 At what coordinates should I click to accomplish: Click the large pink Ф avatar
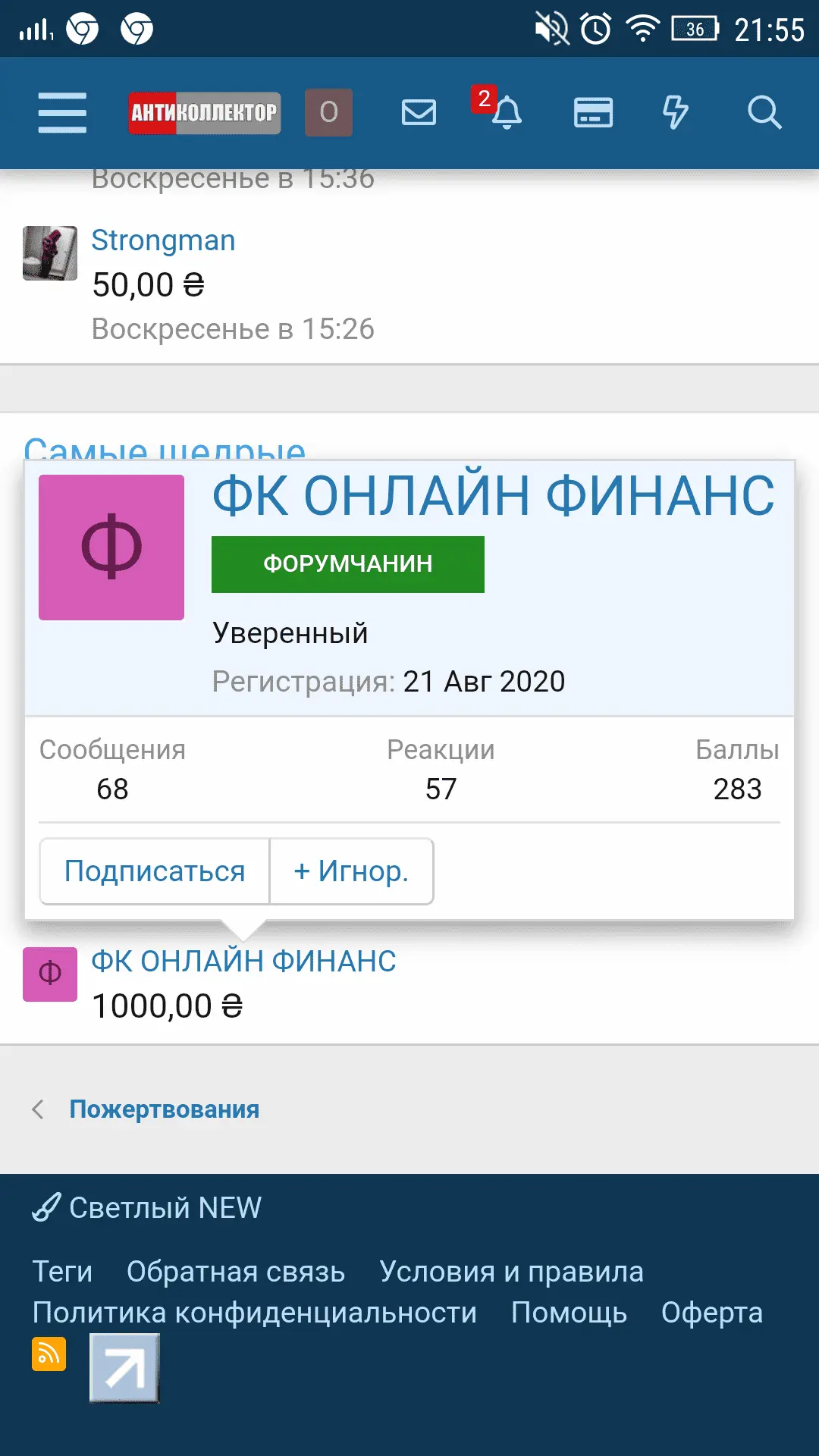(111, 548)
